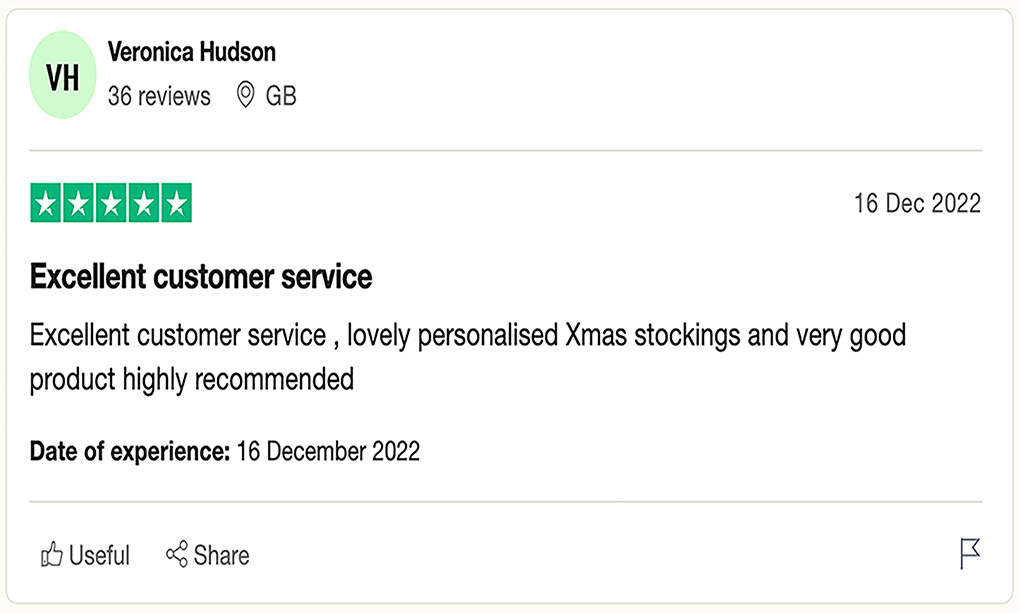Click the Date of experience label
Viewport: 1020px width, 613px height.
[129, 451]
